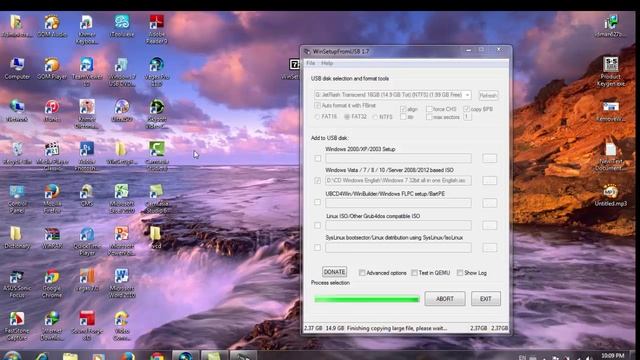The image size is (640, 360).
Task: Enable the Test in QEMU checkbox
Action: click(x=414, y=273)
